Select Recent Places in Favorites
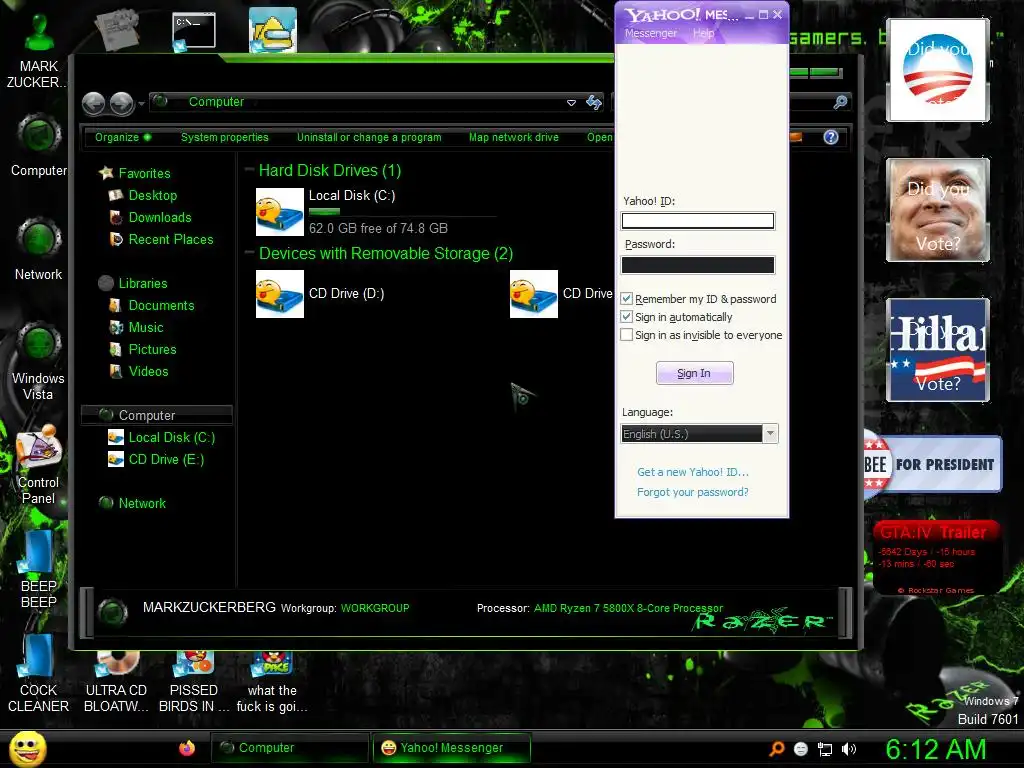This screenshot has height=768, width=1024. [171, 240]
